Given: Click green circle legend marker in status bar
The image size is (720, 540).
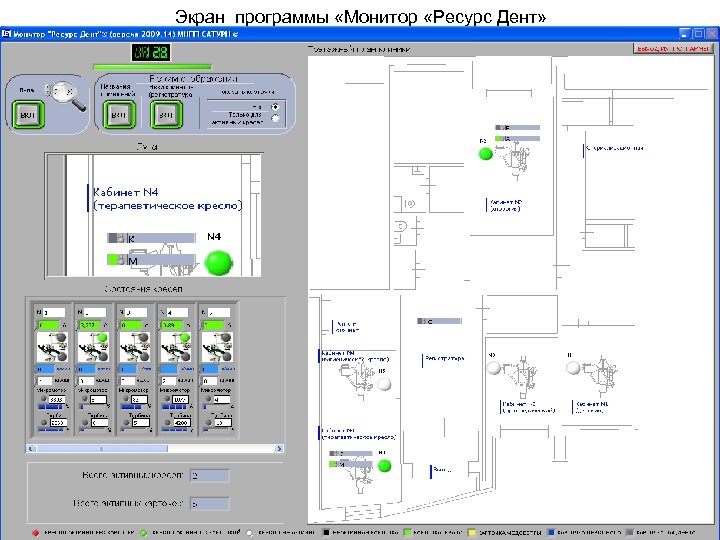Looking at the screenshot, I should (144, 533).
